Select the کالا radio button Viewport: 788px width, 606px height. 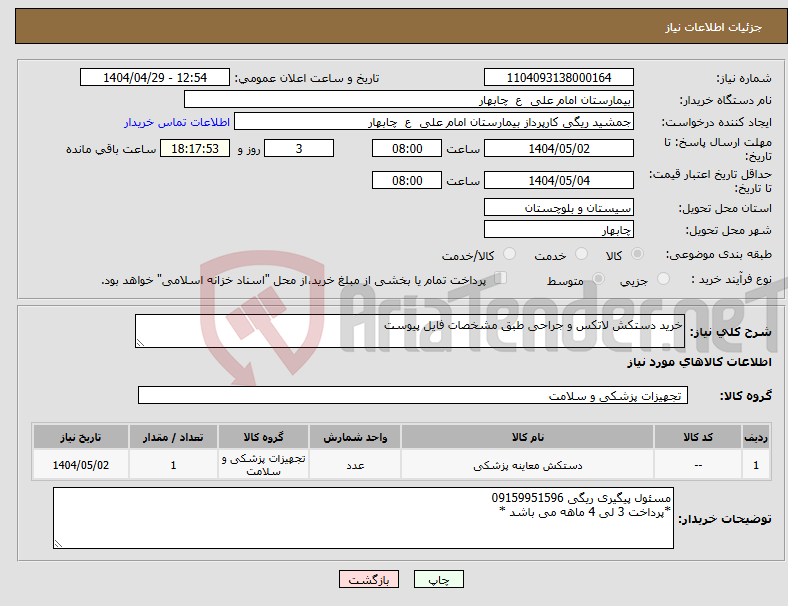637,254
